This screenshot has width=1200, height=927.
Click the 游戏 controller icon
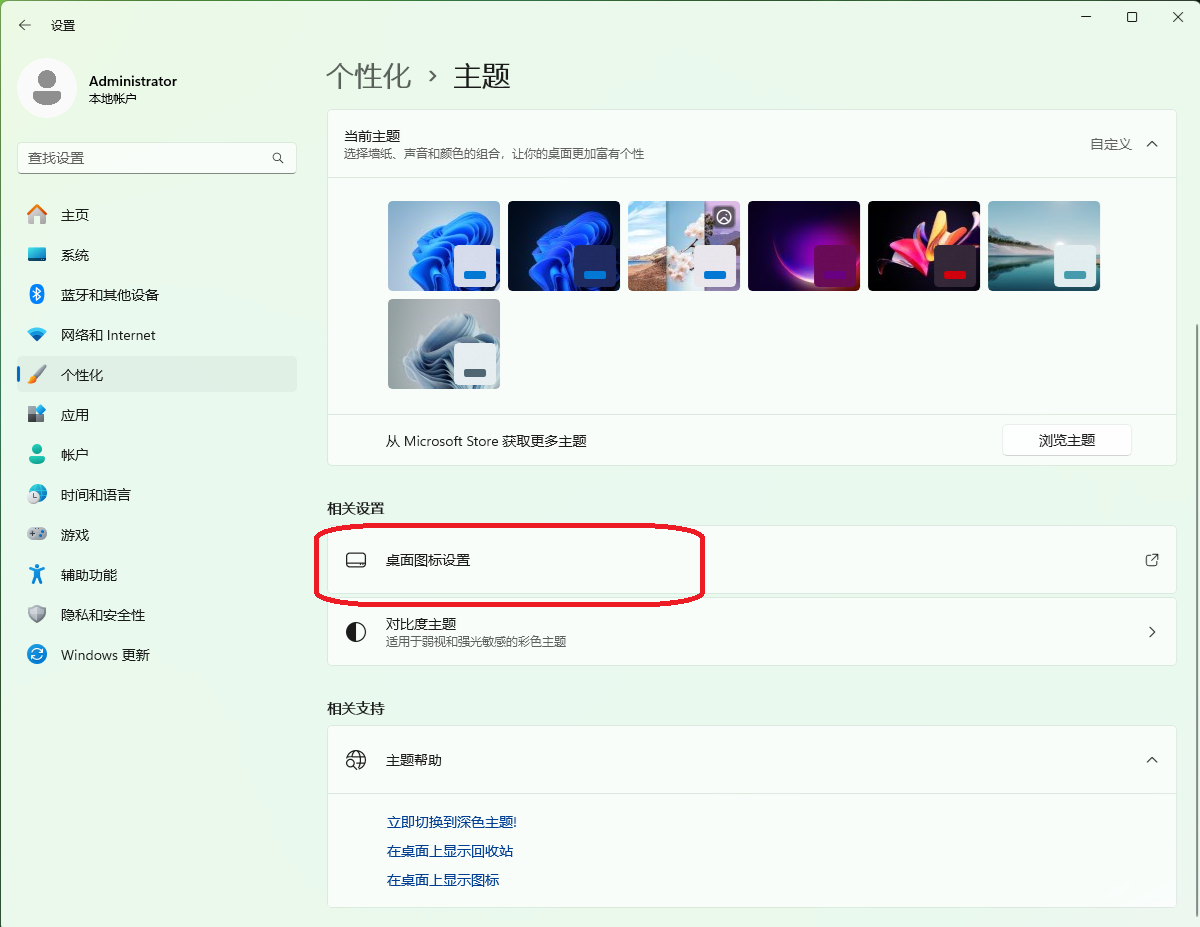[x=37, y=535]
